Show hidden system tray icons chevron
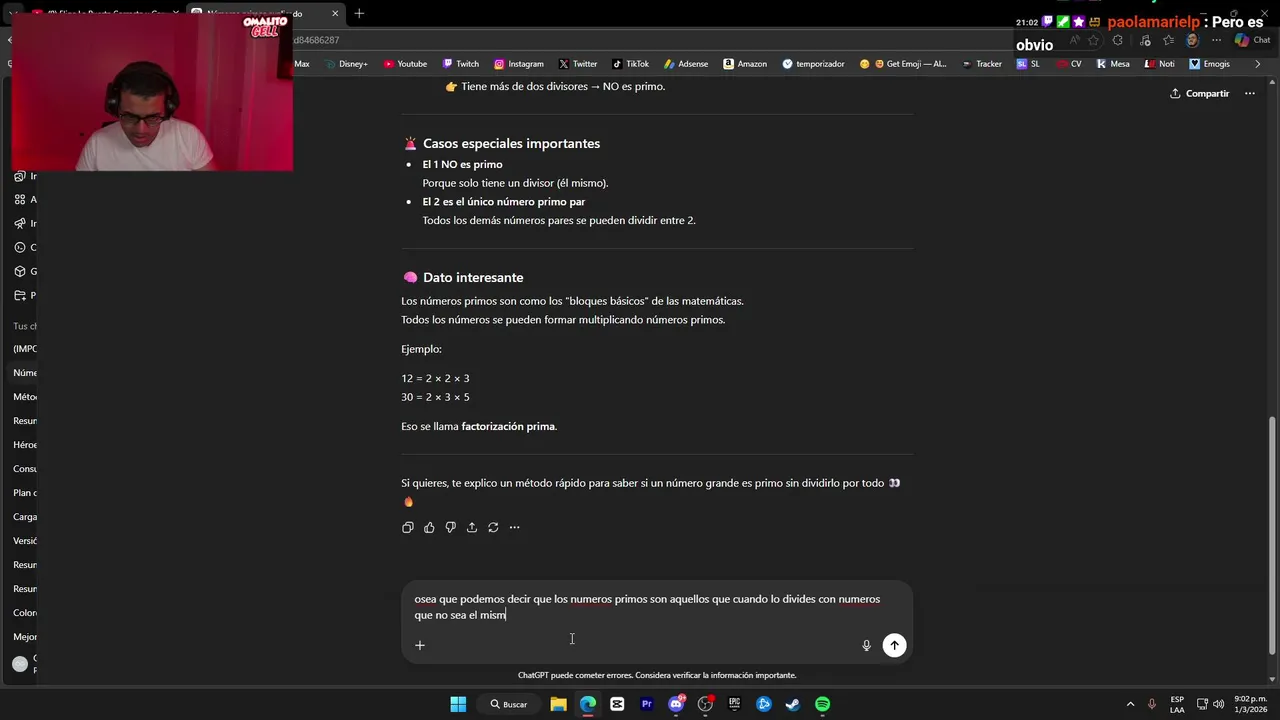Screen dimensions: 1280x720 pos(1130,704)
